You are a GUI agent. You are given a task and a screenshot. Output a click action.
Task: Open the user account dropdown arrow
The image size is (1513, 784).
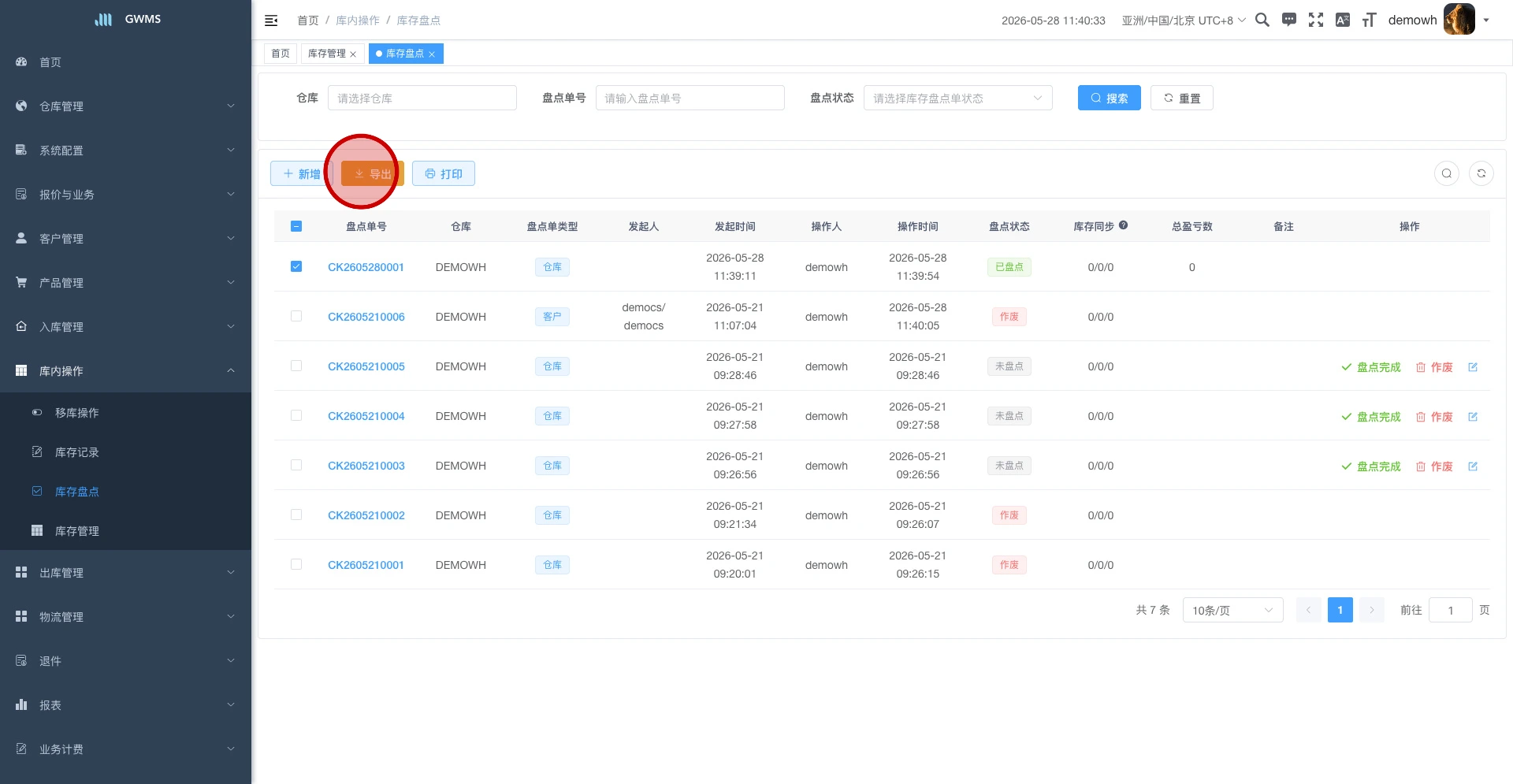1486,20
